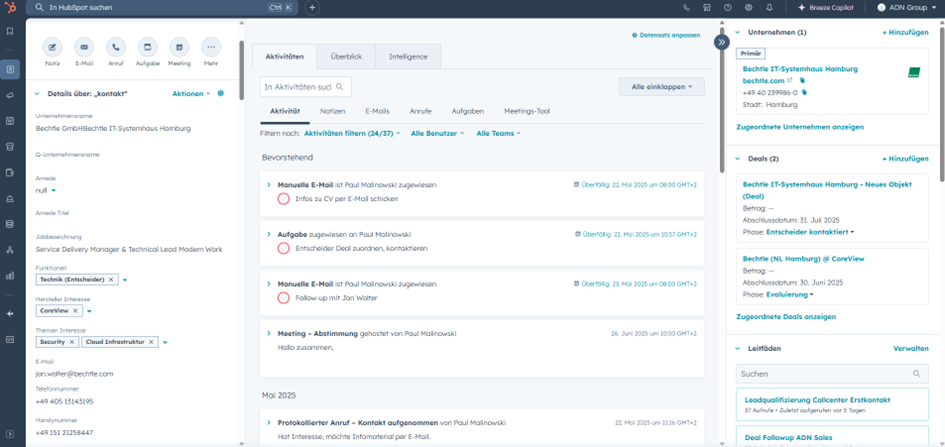
Task: Open the contacts icon in left sidebar
Action: 10,69
